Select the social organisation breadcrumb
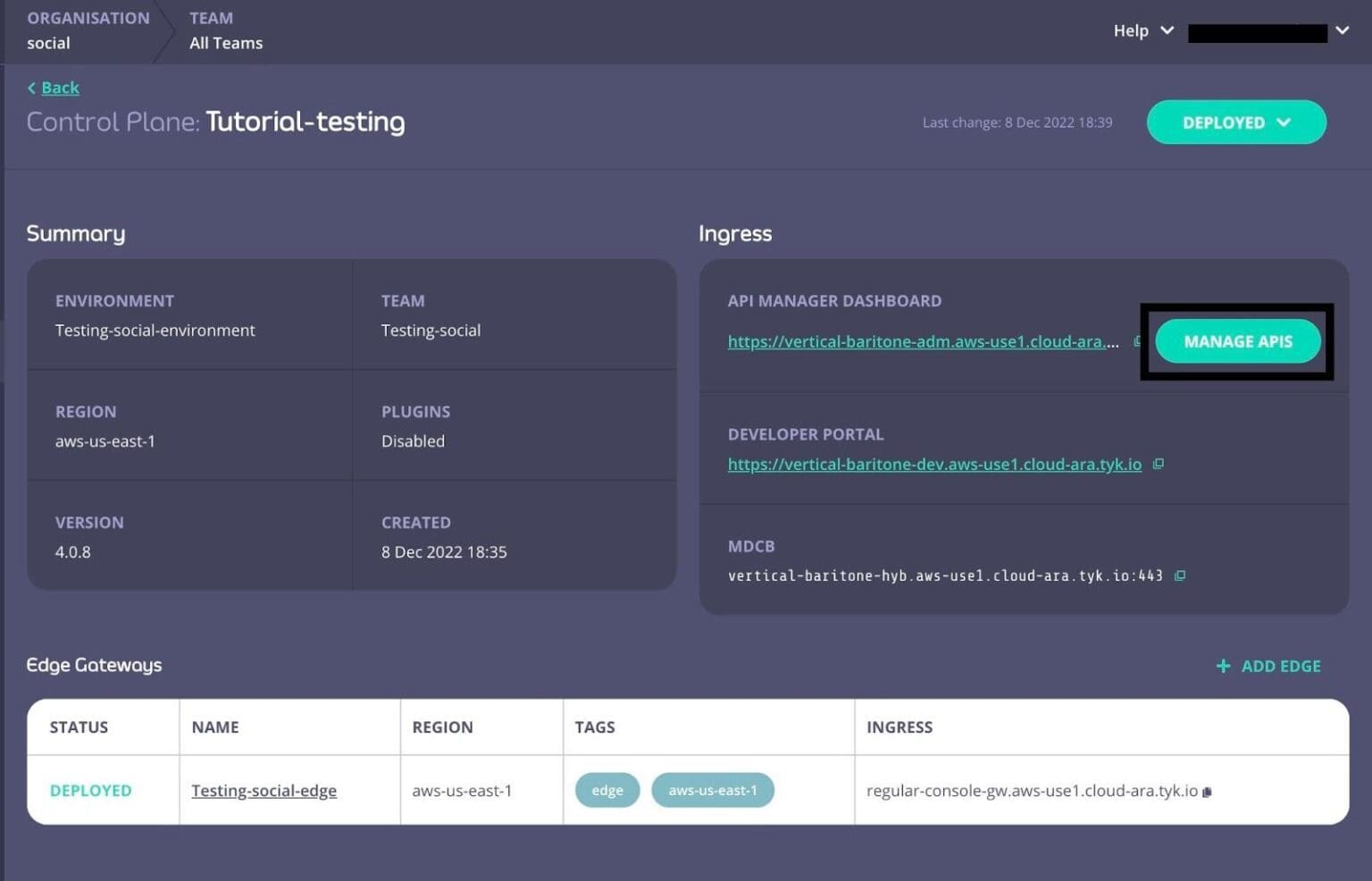The height and width of the screenshot is (881, 1372). [47, 42]
